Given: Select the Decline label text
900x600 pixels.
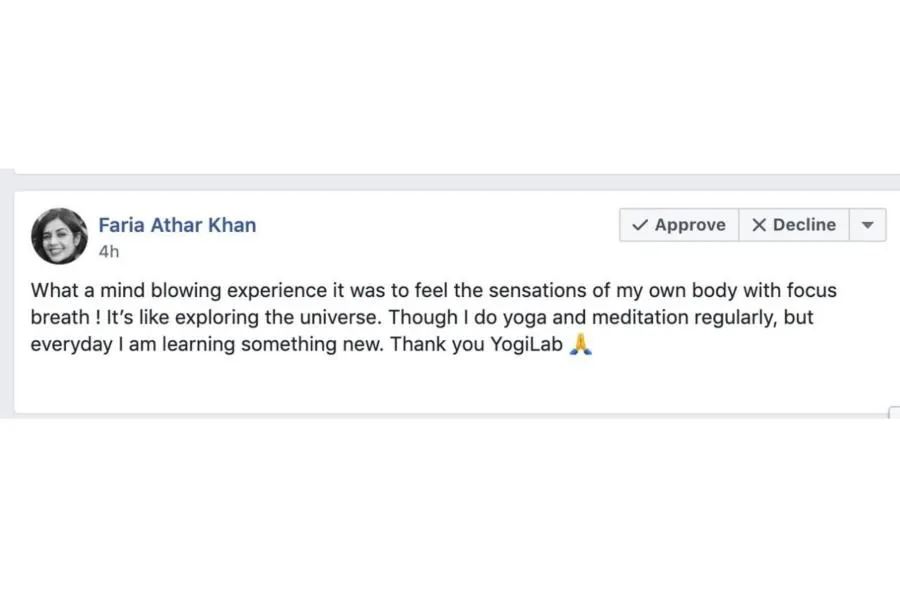Looking at the screenshot, I should [804, 225].
